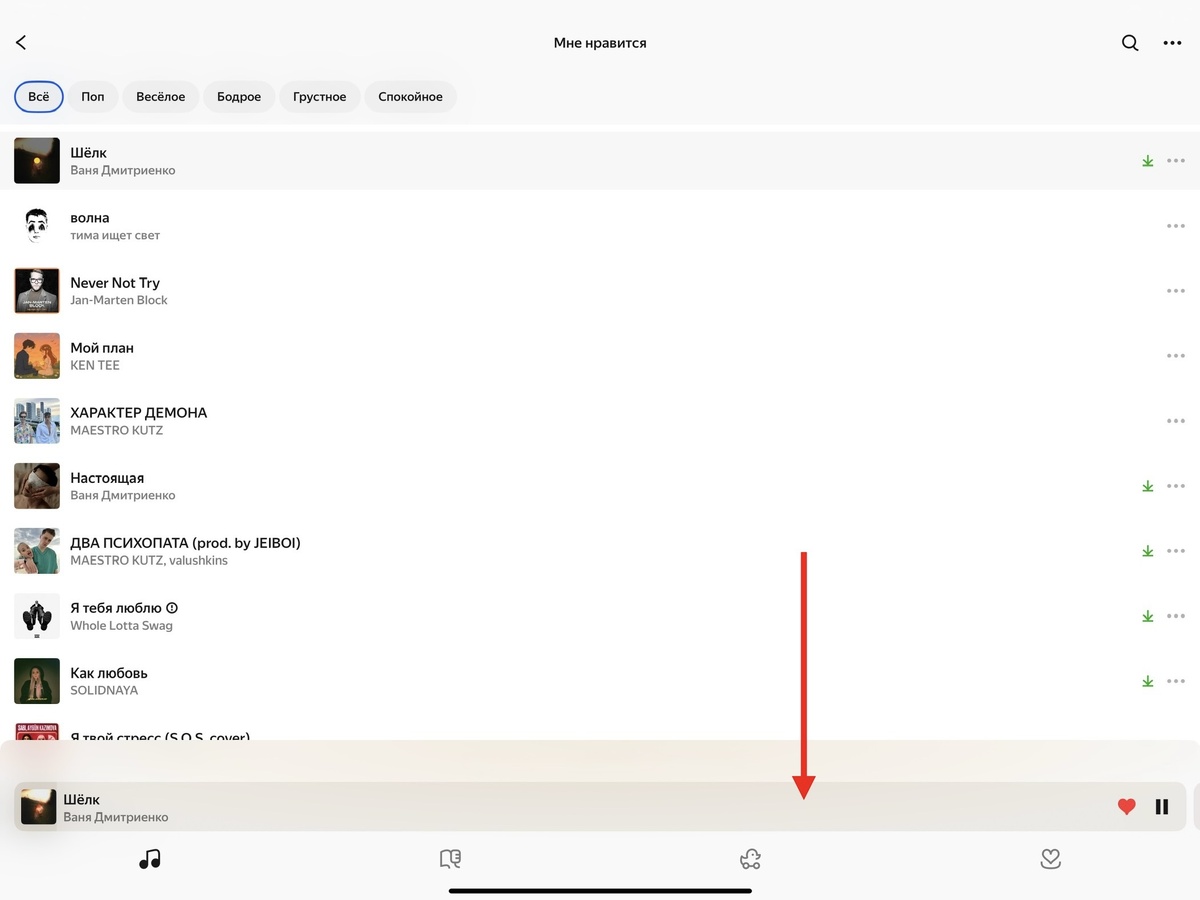Image resolution: width=1200 pixels, height=900 pixels.
Task: Tap artist name Whole Lotta Swag
Action: [121, 626]
